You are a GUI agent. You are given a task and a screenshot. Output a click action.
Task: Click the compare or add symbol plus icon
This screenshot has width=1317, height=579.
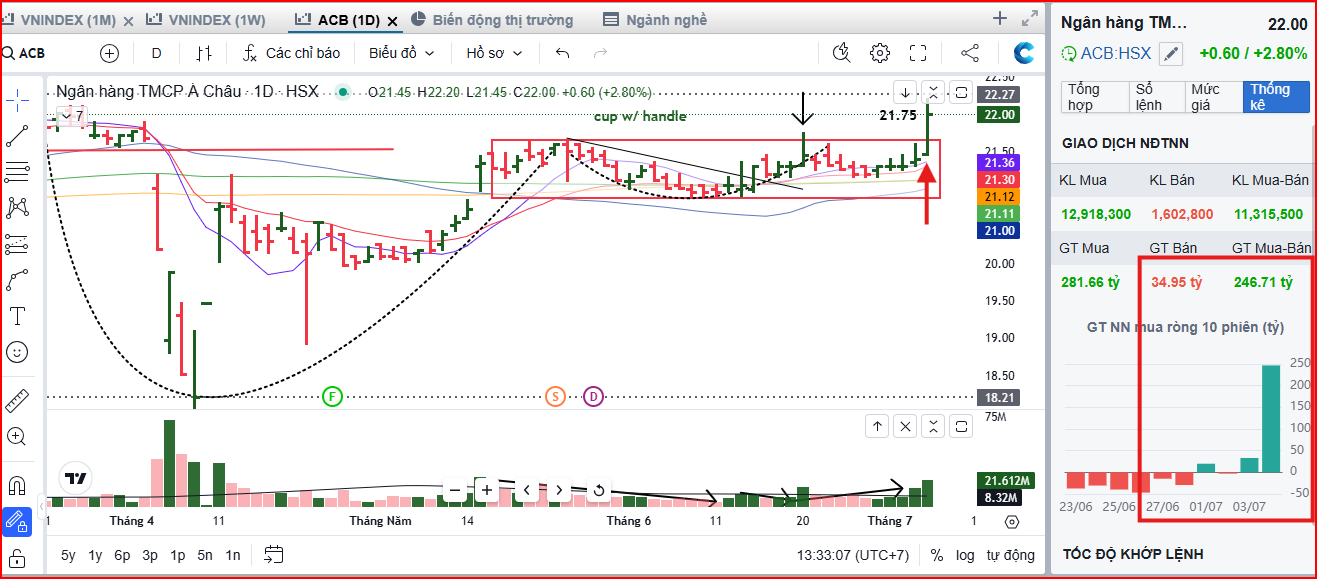tap(109, 53)
